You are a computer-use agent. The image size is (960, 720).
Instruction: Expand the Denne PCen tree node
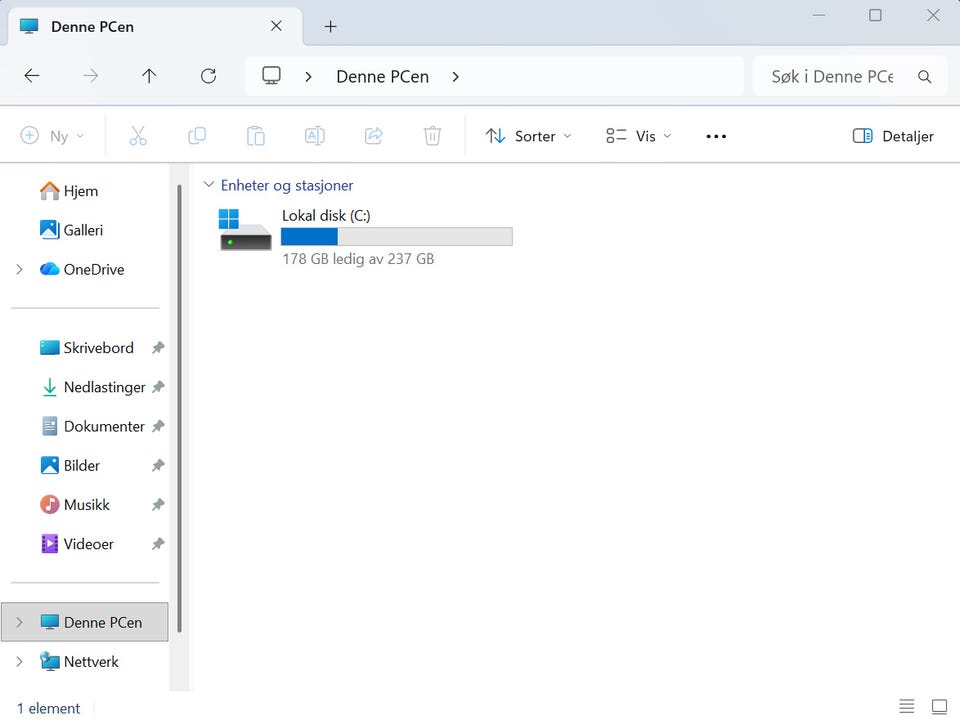point(20,622)
